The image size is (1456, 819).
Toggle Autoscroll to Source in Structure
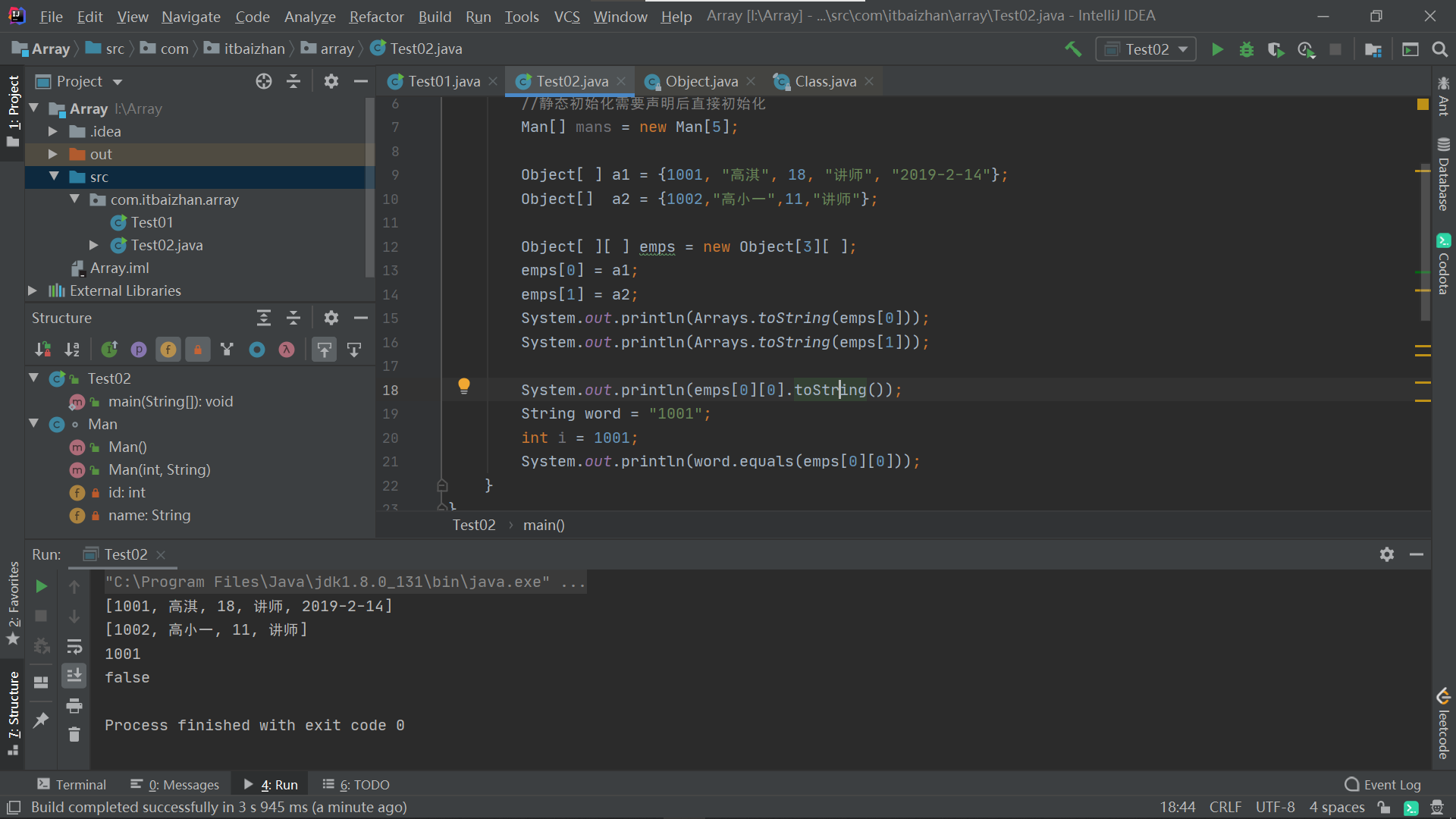[x=325, y=350]
